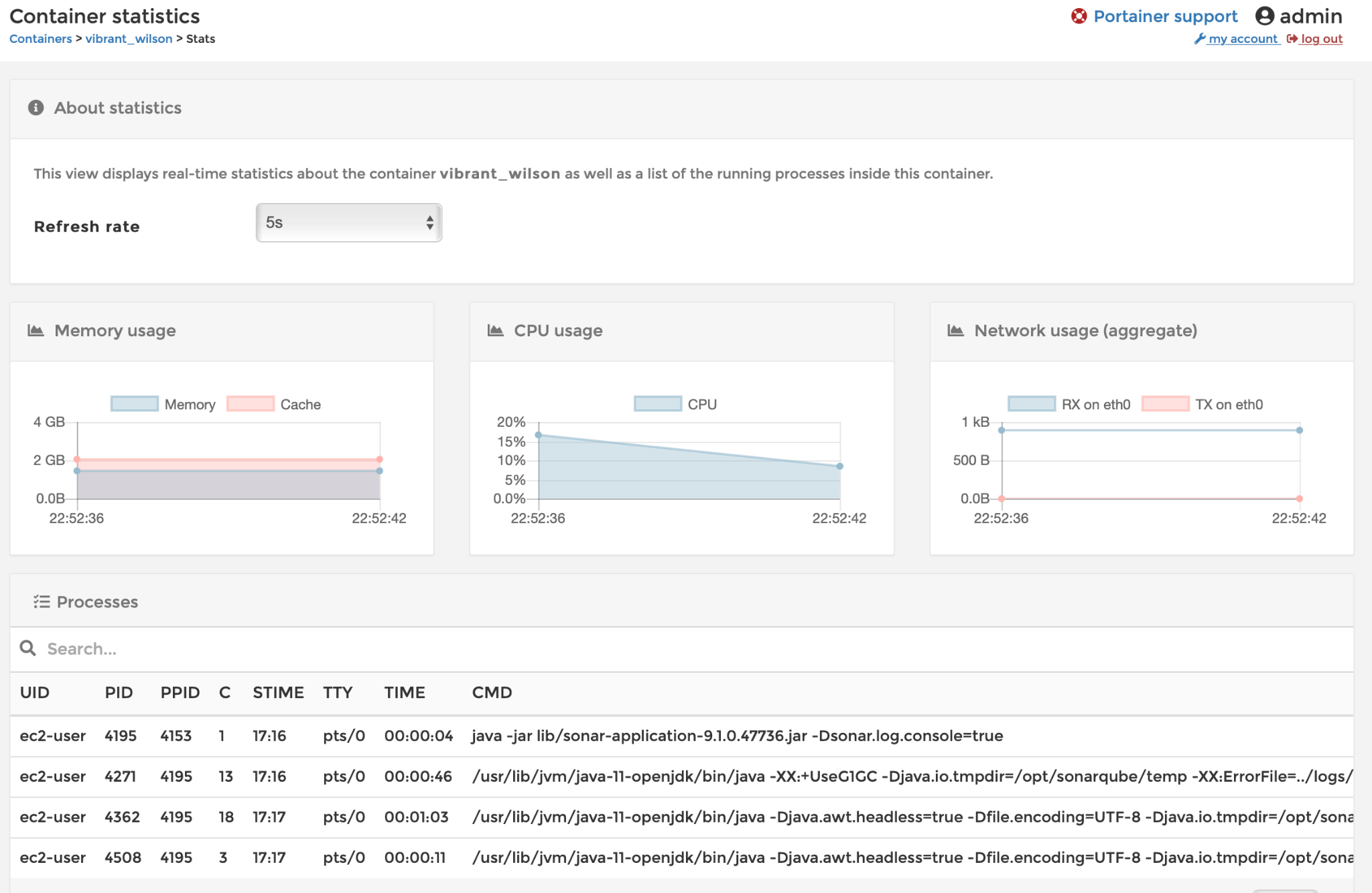The width and height of the screenshot is (1372, 893).
Task: Click the wrench icon beside my account
Action: click(x=1200, y=39)
